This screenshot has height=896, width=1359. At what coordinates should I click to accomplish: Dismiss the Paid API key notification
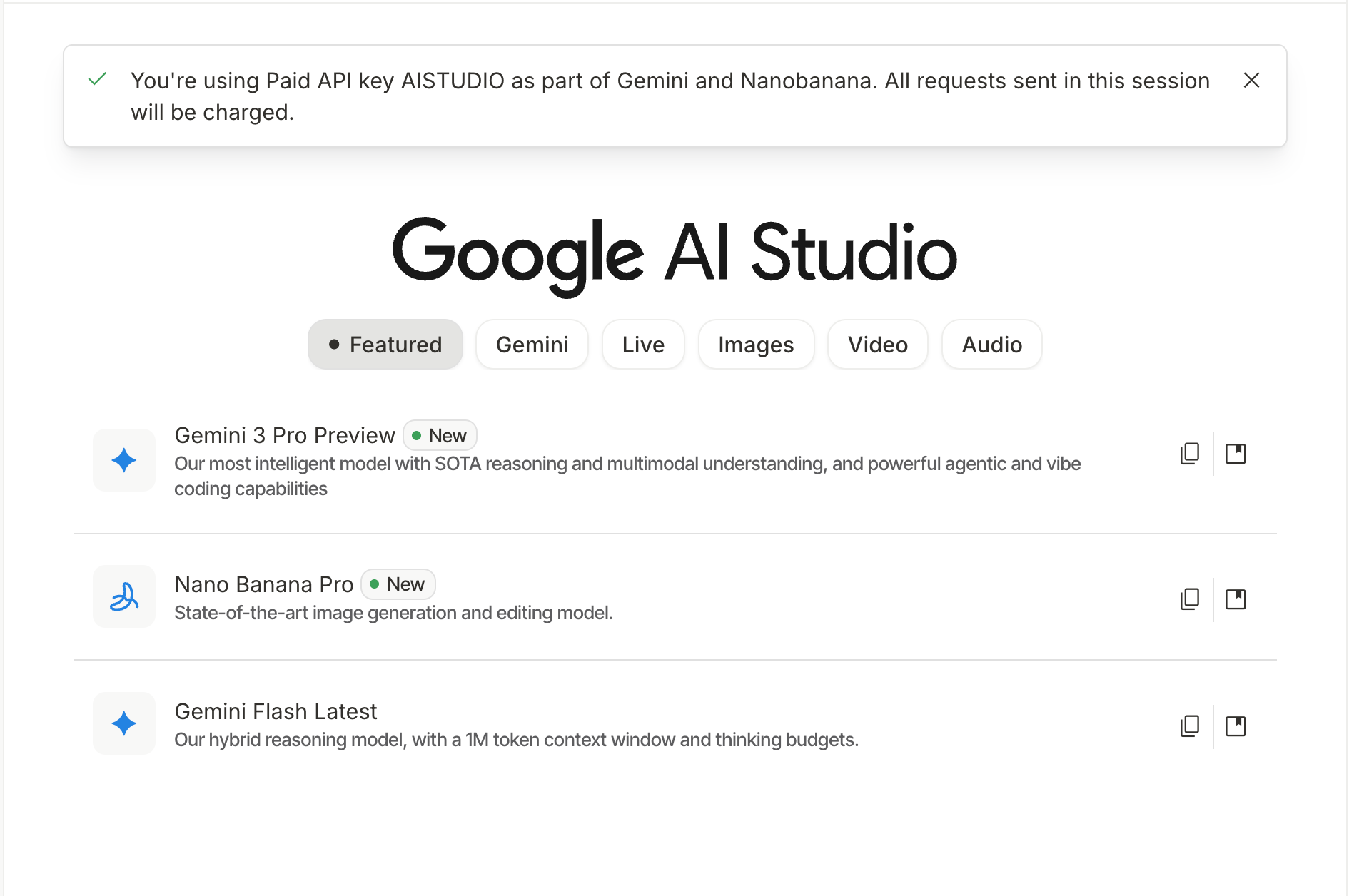1251,81
